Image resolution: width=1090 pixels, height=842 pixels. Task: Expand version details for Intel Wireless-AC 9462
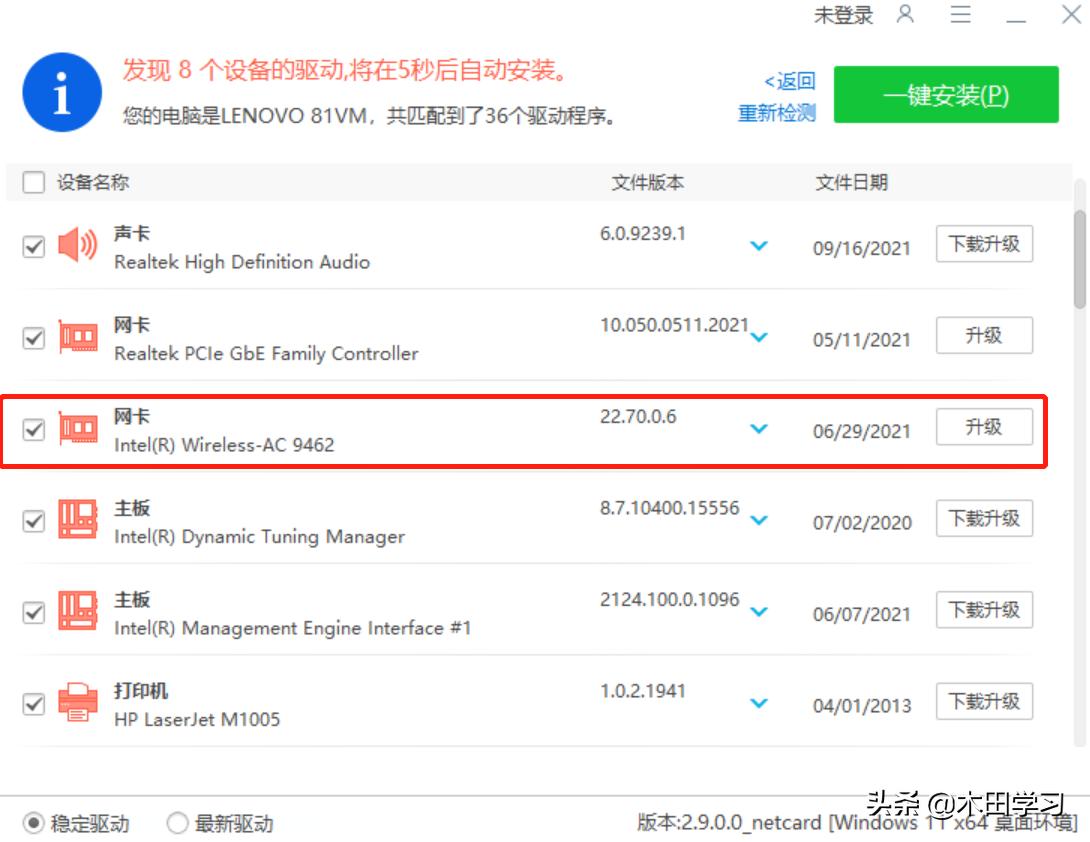pyautogui.click(x=759, y=429)
